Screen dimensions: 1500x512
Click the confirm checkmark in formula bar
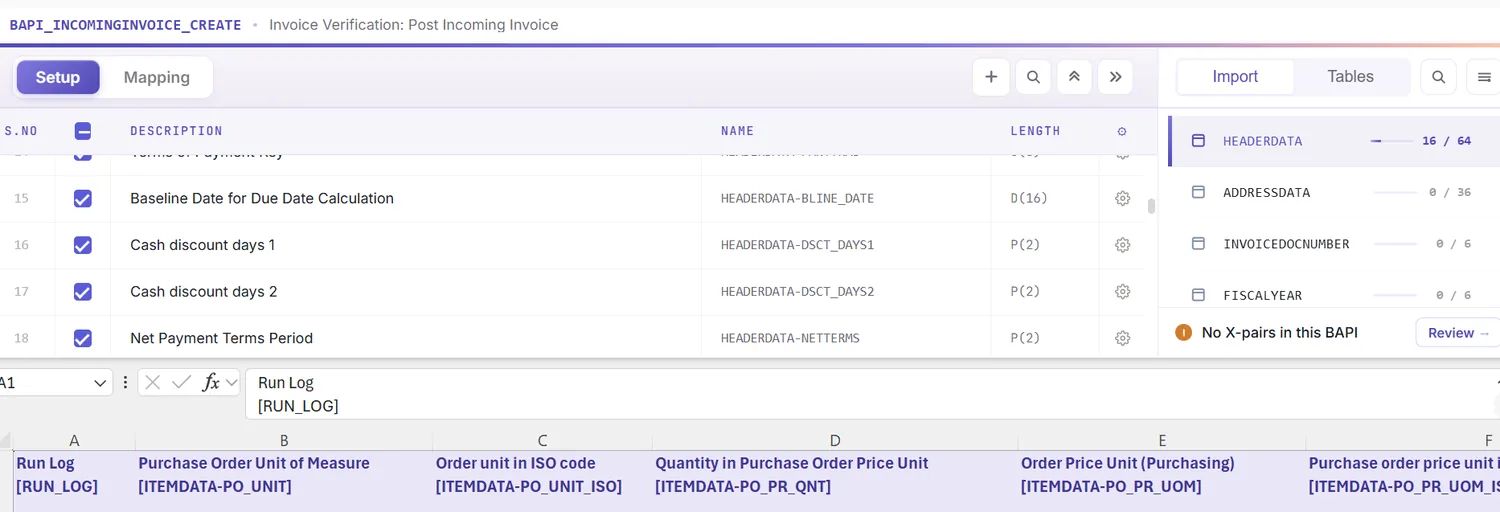[x=181, y=382]
